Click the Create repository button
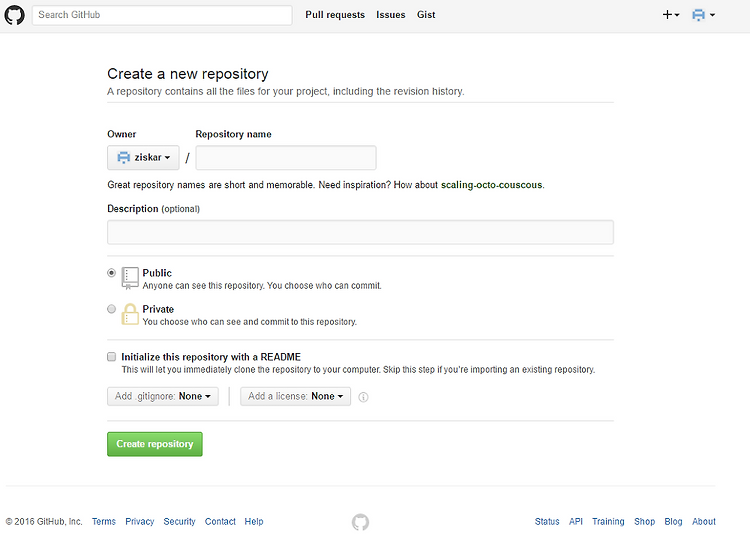The width and height of the screenshot is (750, 539). pos(154,444)
